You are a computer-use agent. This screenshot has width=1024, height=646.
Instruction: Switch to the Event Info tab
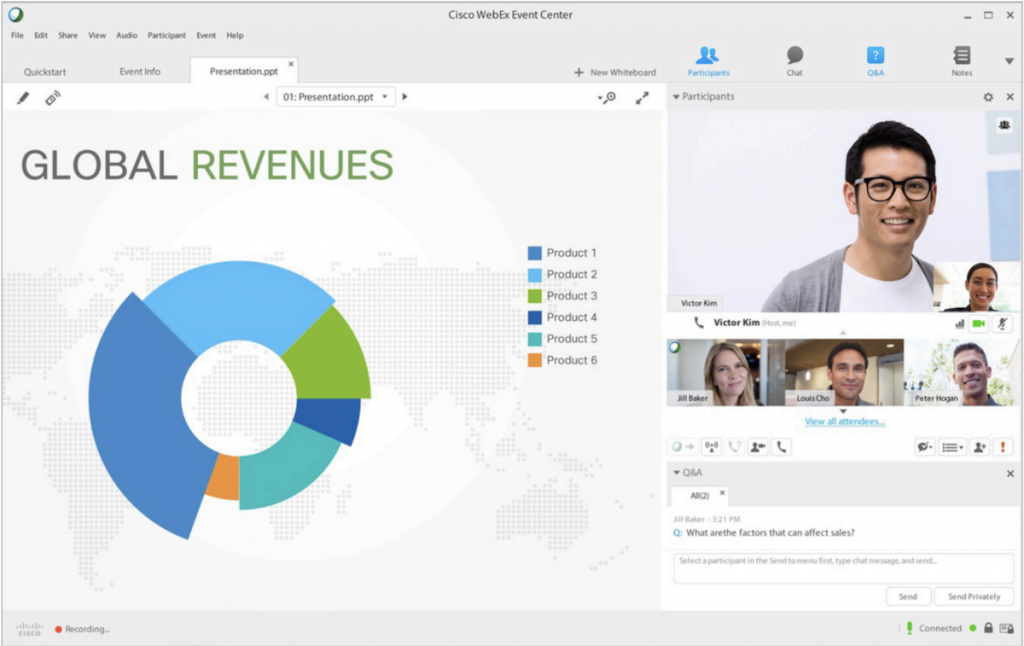(140, 71)
